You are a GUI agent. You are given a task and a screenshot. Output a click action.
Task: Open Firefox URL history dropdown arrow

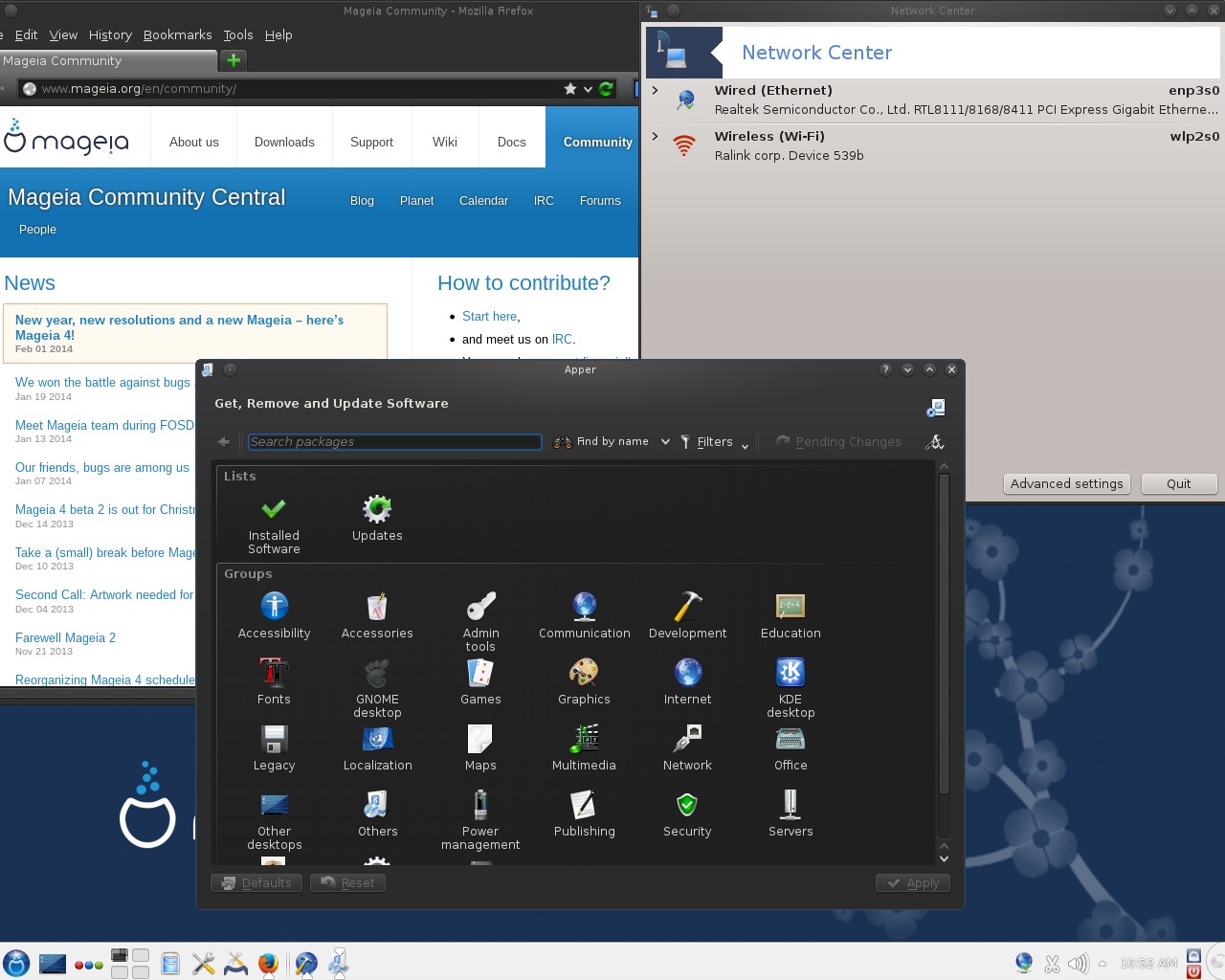(x=588, y=89)
